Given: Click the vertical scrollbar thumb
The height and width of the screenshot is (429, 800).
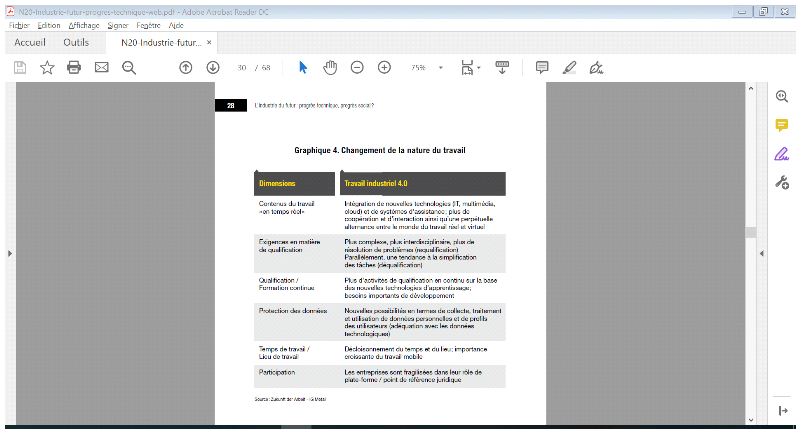Looking at the screenshot, I should point(751,232).
